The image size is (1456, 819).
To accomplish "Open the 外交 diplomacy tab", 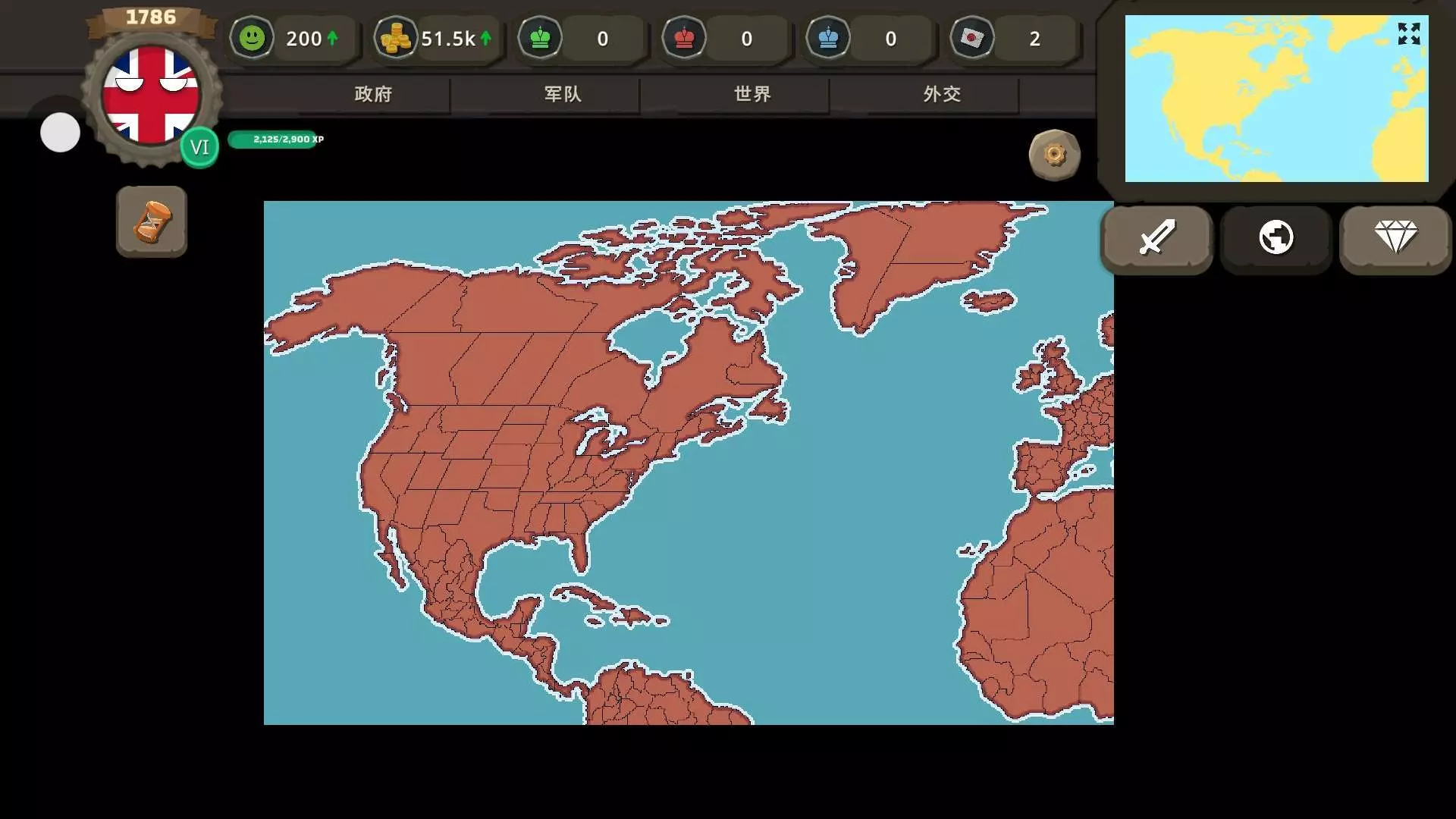I will point(942,94).
